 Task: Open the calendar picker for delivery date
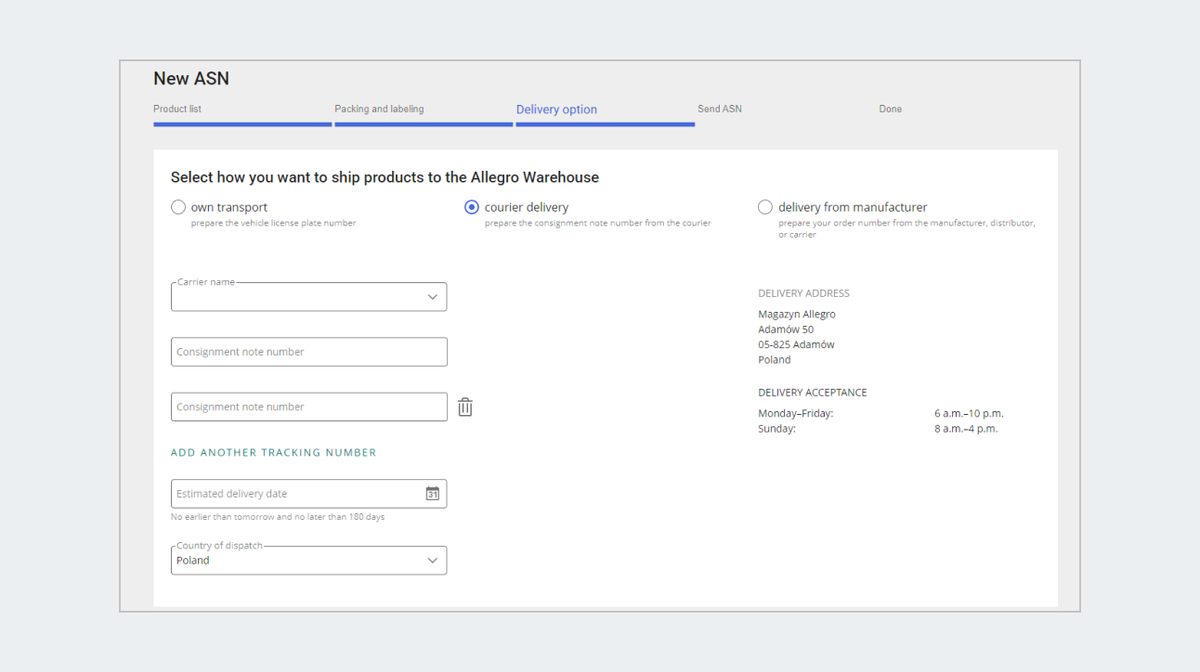coord(432,494)
